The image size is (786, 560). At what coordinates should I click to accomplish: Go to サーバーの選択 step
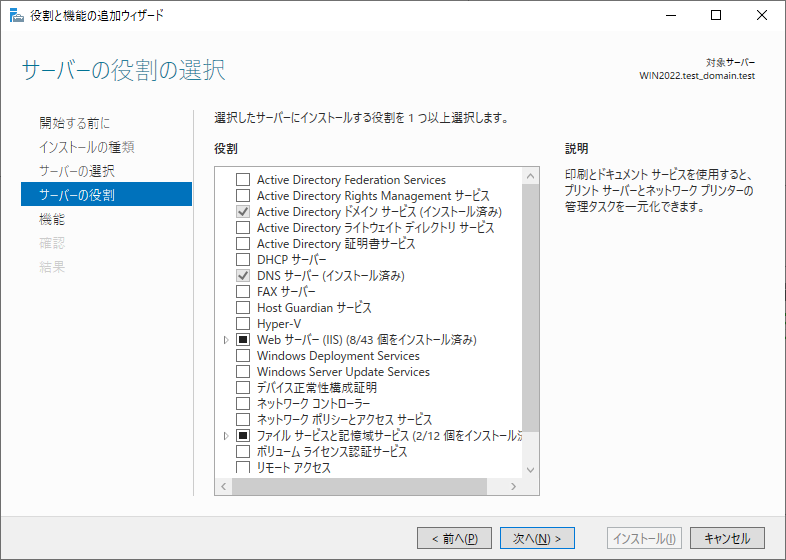77,171
